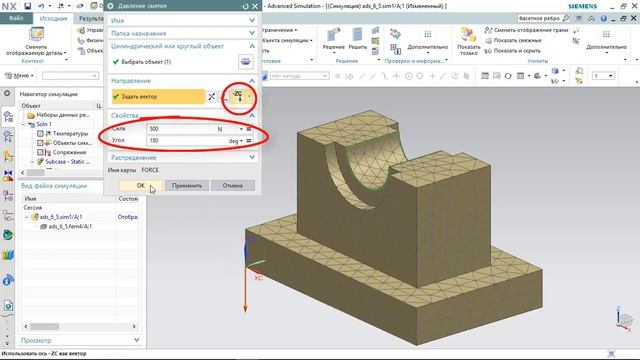This screenshot has height=360, width=640.
Task: Open the Файл menu tab
Action: click(x=16, y=18)
